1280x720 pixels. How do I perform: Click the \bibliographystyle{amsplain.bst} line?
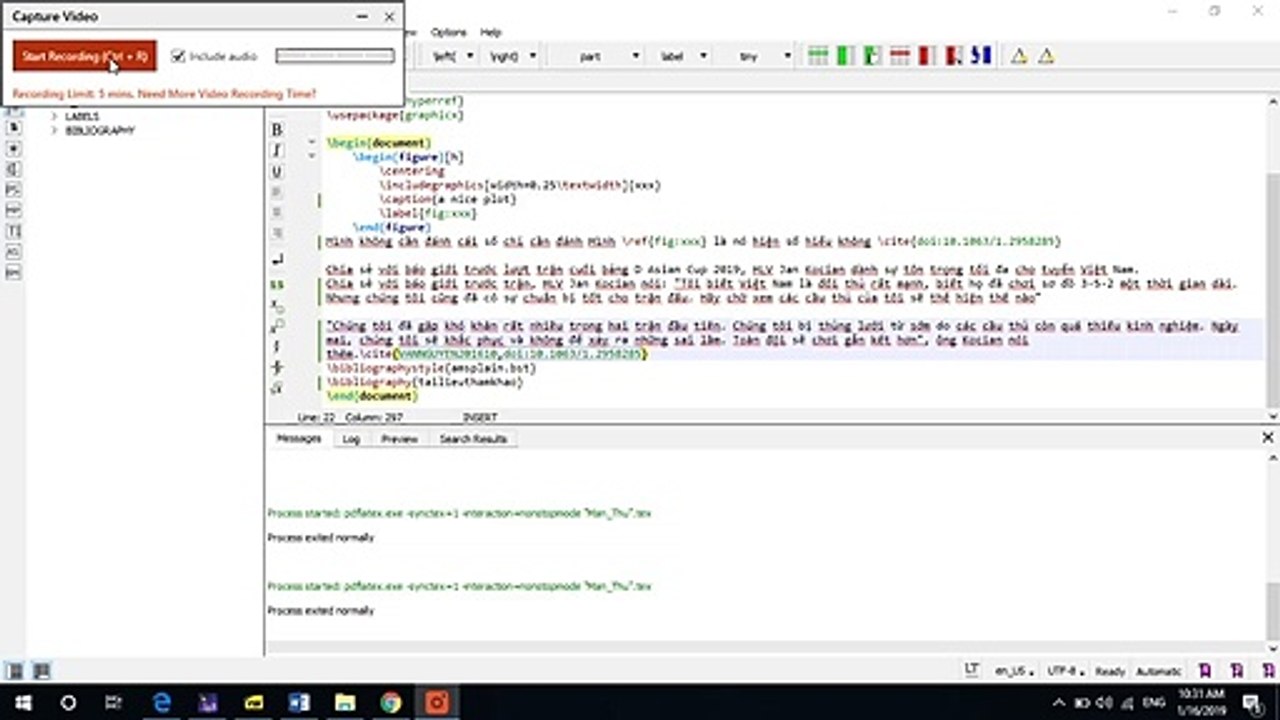pyautogui.click(x=431, y=368)
